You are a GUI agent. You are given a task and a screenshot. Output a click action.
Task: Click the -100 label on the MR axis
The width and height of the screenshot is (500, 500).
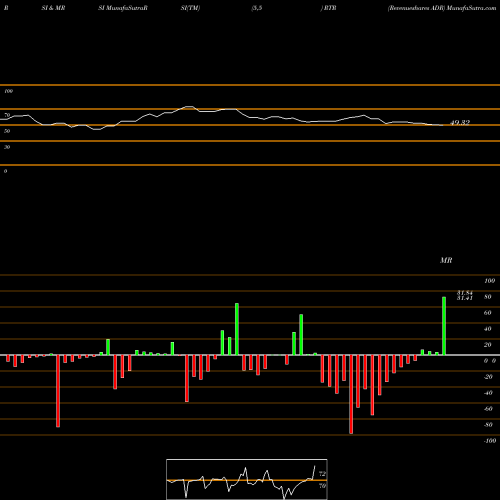point(490,441)
